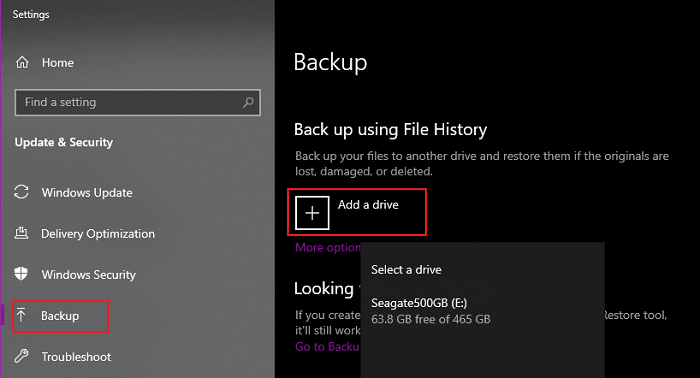This screenshot has height=378, width=700.
Task: Click the magnifier icon in search box
Action: point(248,103)
